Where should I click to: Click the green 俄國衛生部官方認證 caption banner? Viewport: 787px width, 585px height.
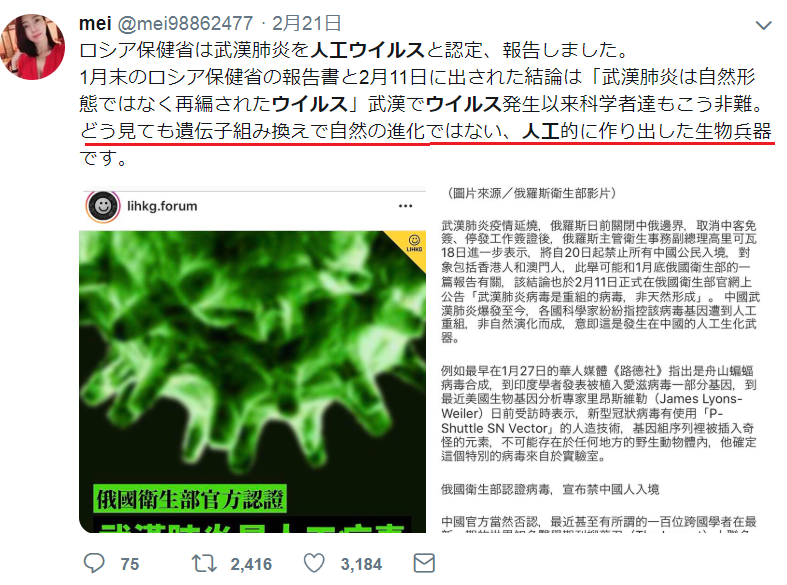[x=190, y=499]
